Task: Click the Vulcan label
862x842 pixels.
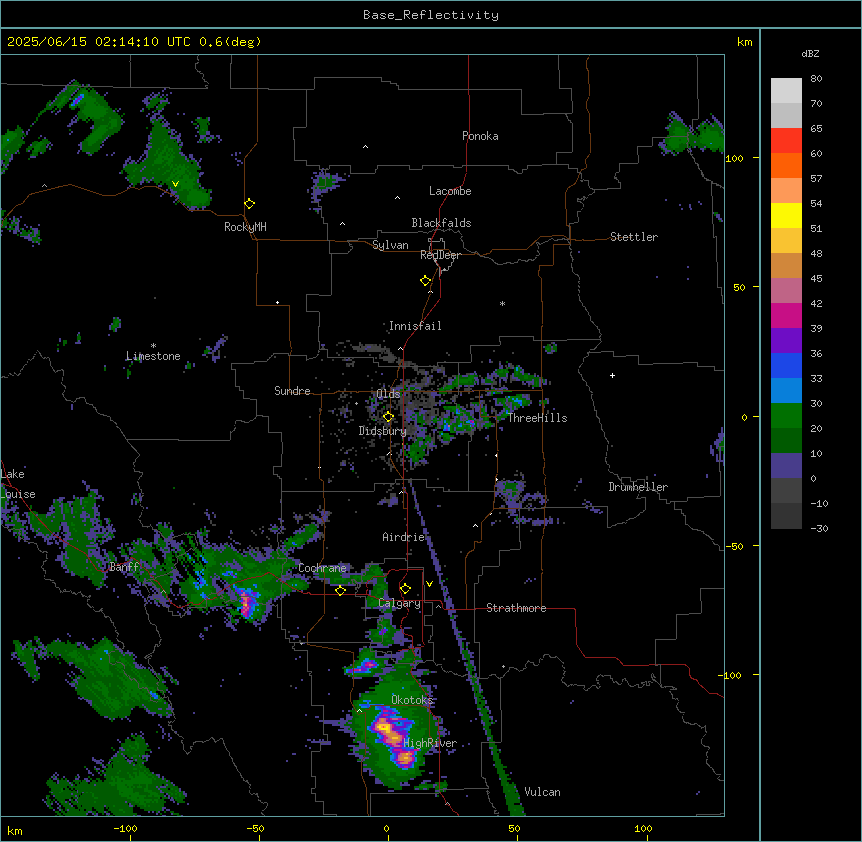Action: (542, 792)
